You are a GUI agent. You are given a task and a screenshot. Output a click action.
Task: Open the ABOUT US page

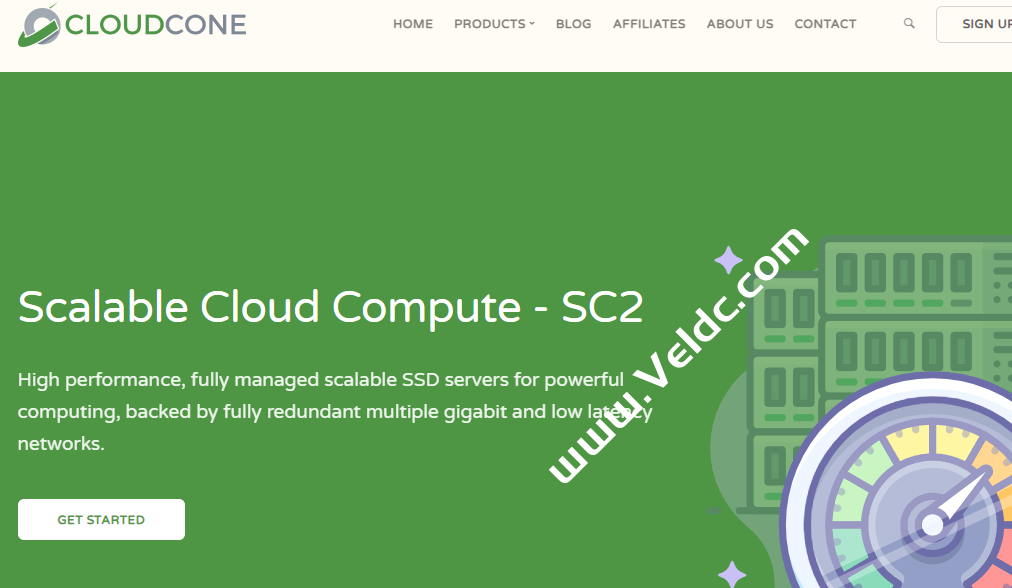click(x=739, y=23)
